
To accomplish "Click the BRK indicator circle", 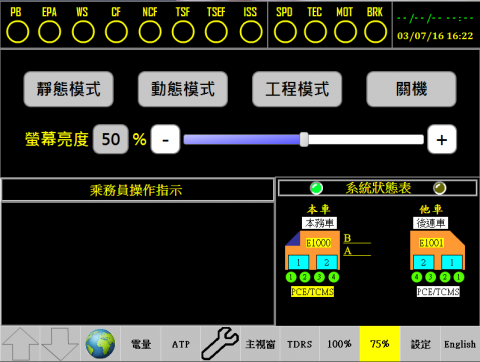I will [375, 32].
